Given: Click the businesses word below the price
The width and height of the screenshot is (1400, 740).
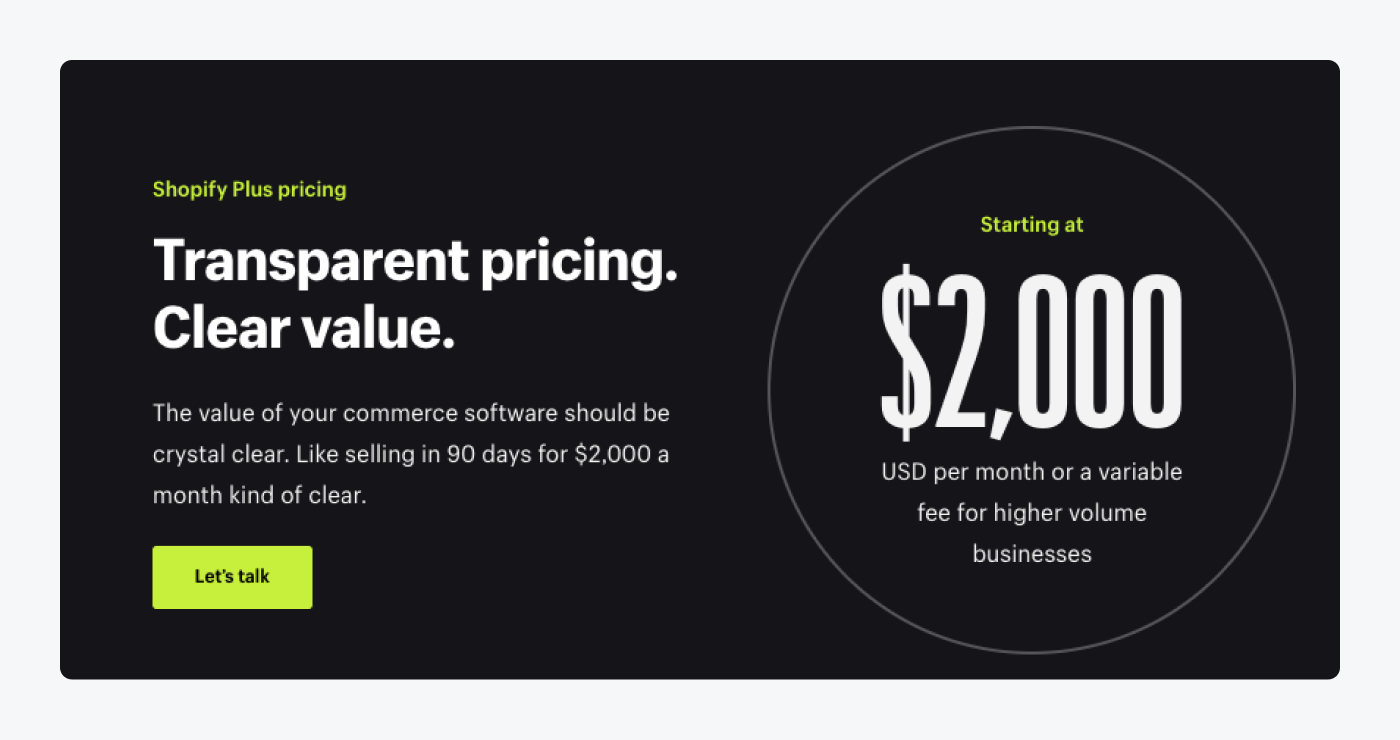Looking at the screenshot, I should click(1031, 553).
